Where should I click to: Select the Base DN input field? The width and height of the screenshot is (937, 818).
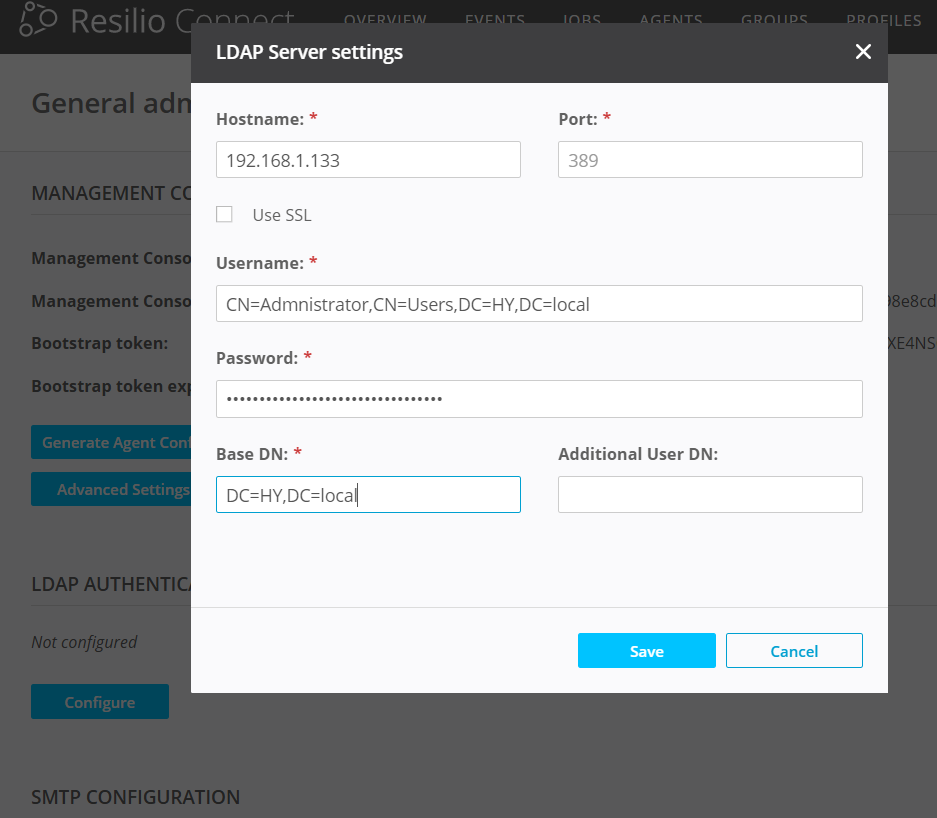(x=368, y=494)
